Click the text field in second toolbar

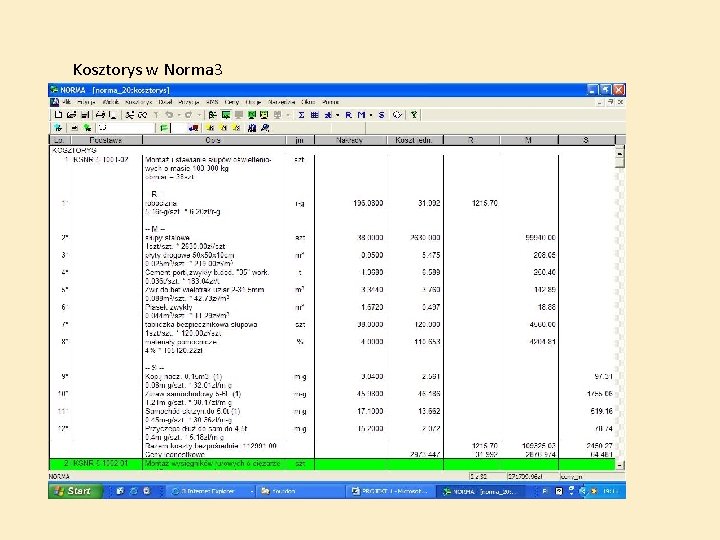tap(126, 128)
